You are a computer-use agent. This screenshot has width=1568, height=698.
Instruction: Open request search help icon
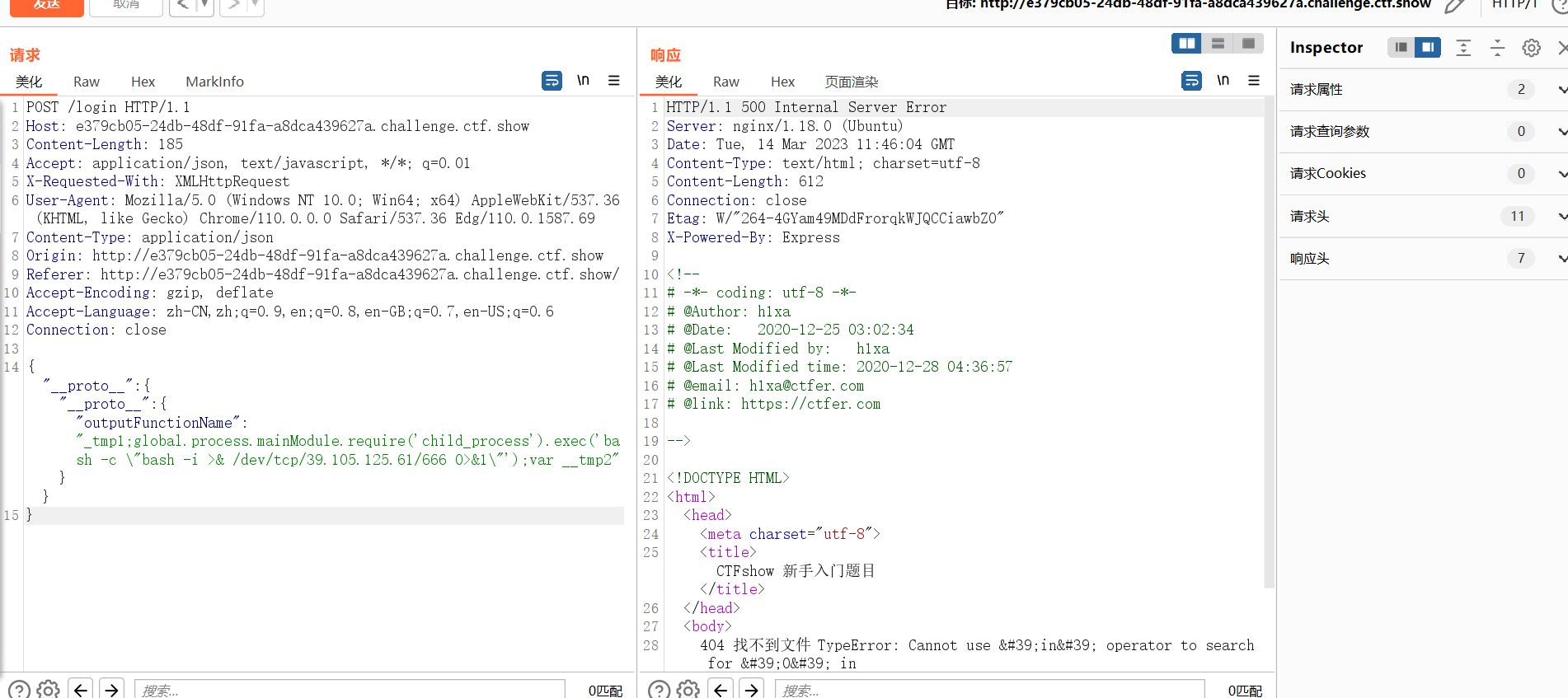coord(19,690)
